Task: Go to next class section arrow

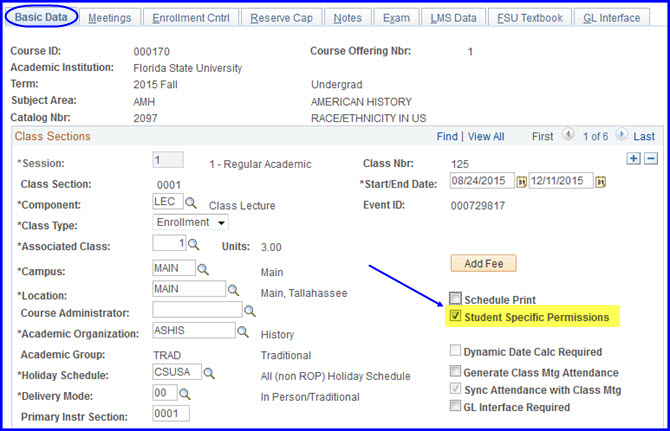Action: click(621, 135)
